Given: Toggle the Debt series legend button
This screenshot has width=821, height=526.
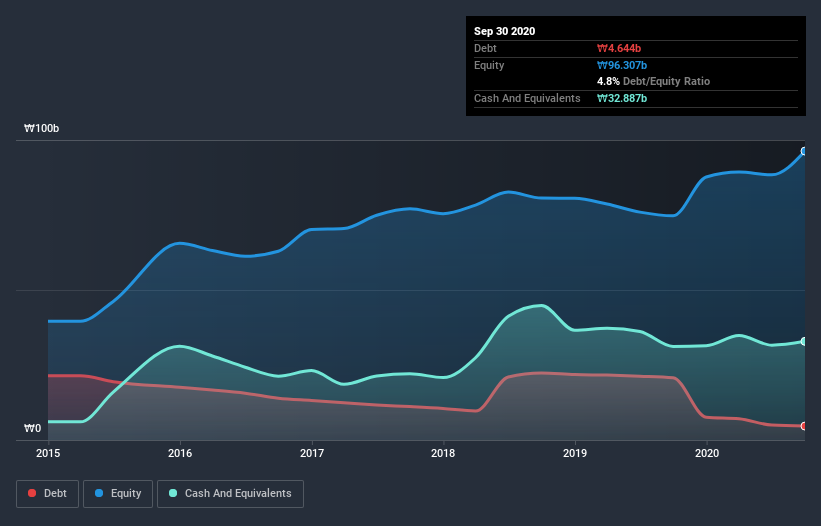Looking at the screenshot, I should click(47, 494).
